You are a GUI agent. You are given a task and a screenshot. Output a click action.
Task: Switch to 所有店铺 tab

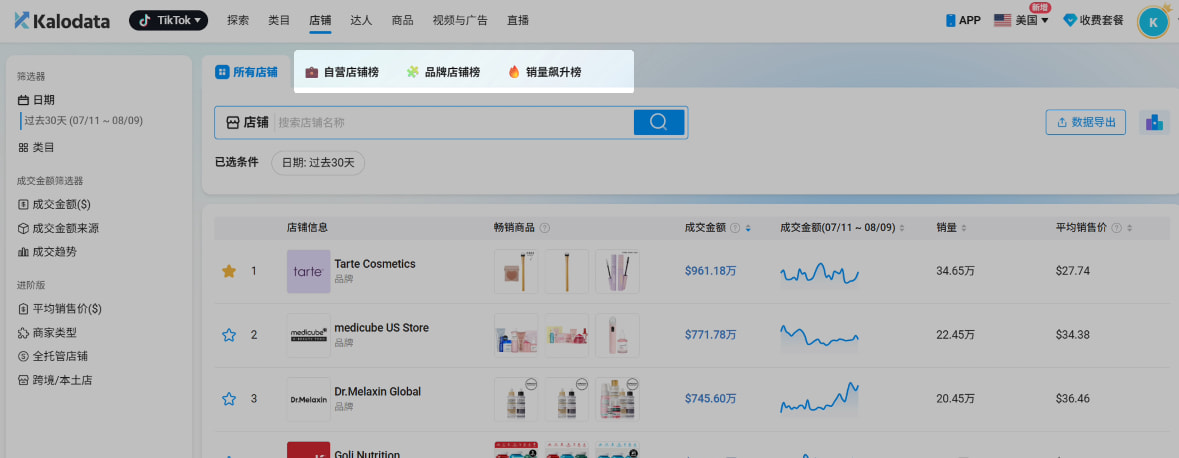tap(246, 72)
